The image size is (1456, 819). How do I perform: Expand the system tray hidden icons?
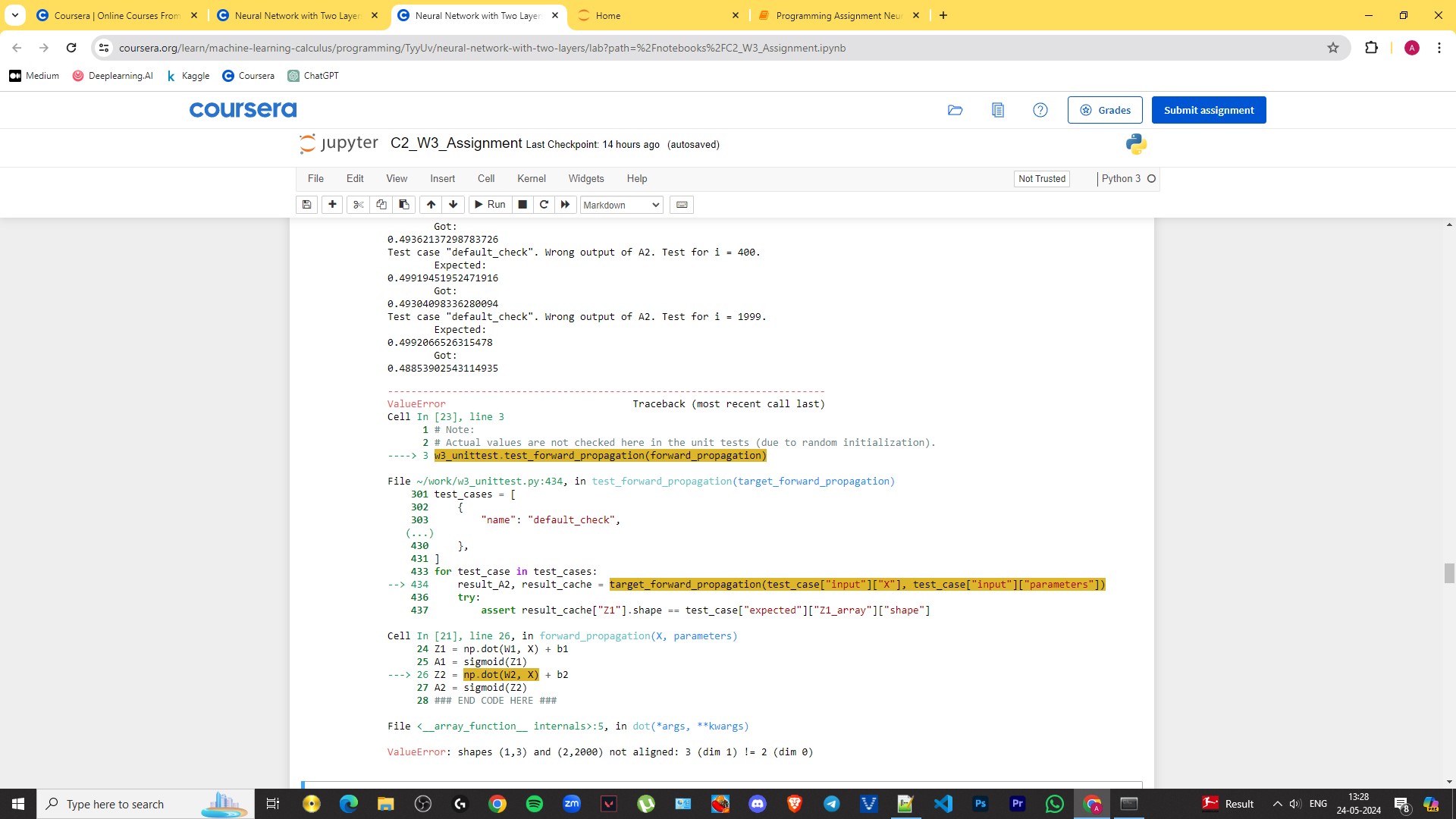[1276, 804]
